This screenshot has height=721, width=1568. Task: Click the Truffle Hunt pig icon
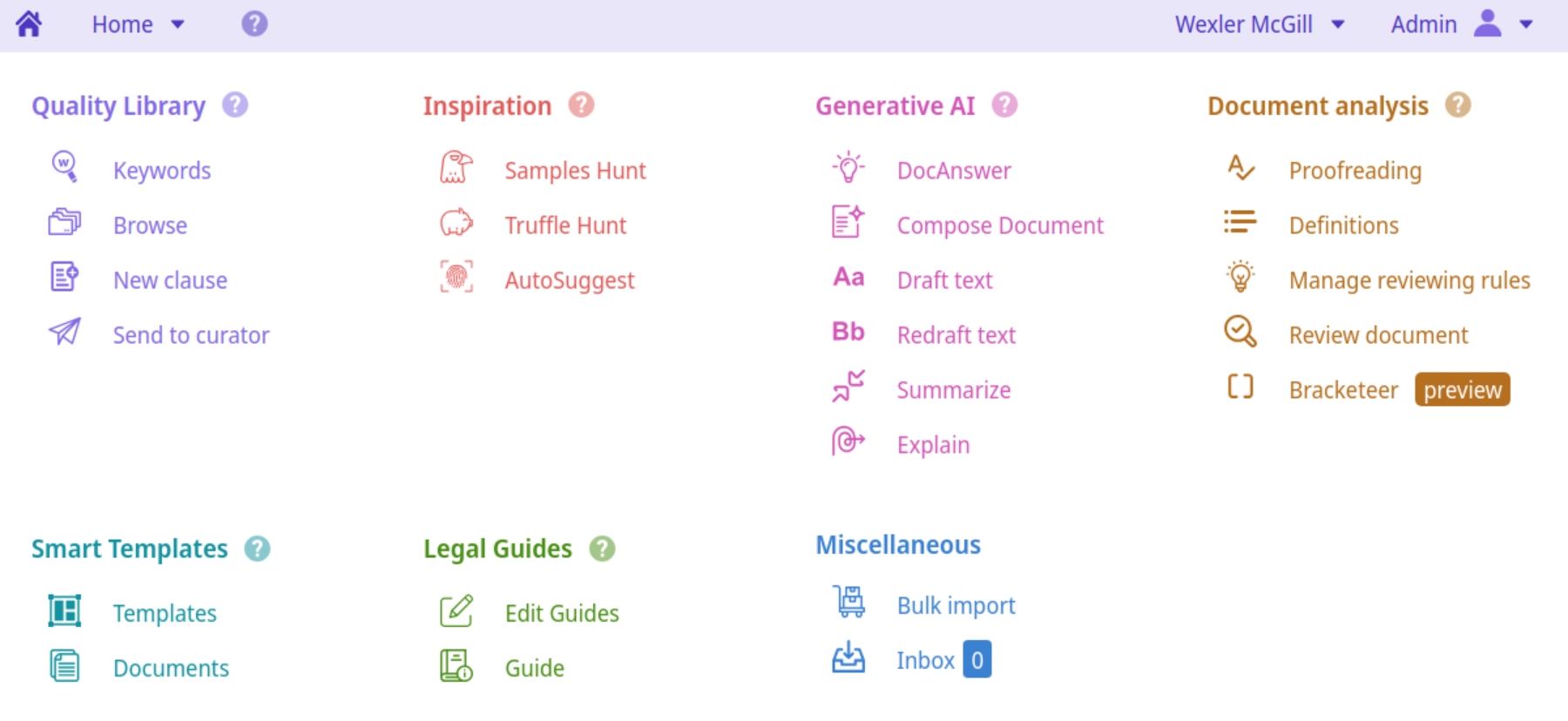(x=456, y=223)
